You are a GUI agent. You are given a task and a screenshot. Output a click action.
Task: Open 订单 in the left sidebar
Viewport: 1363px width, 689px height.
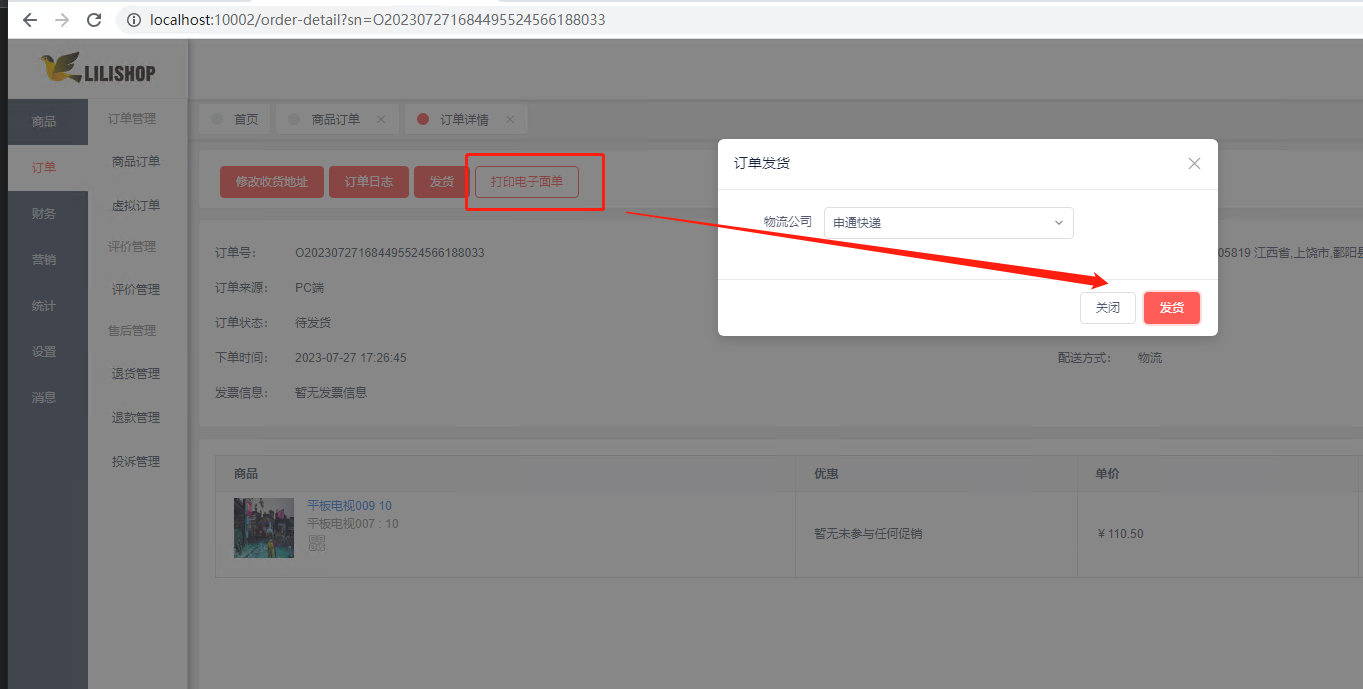click(x=44, y=168)
